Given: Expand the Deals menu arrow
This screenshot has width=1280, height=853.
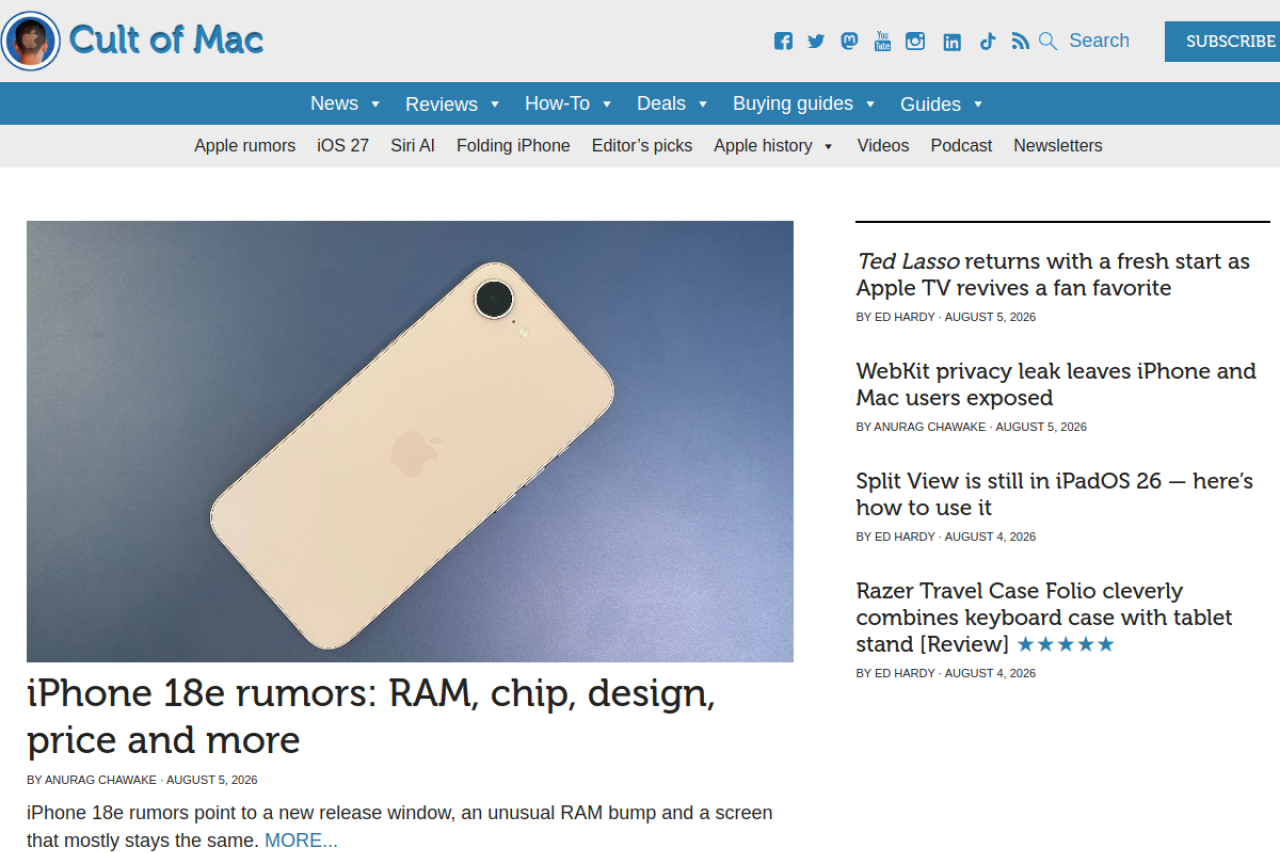Looking at the screenshot, I should 702,104.
